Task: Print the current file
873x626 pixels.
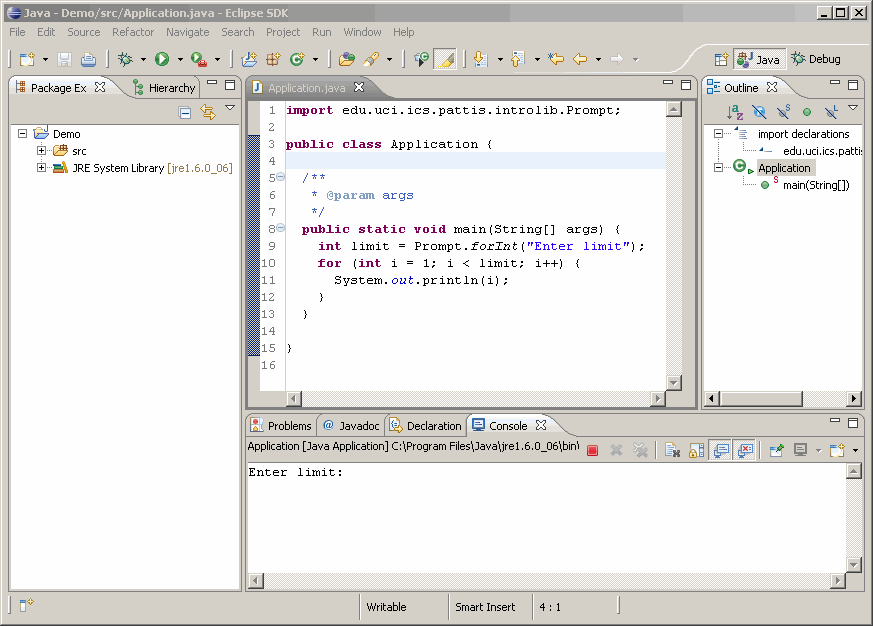Action: (x=88, y=59)
